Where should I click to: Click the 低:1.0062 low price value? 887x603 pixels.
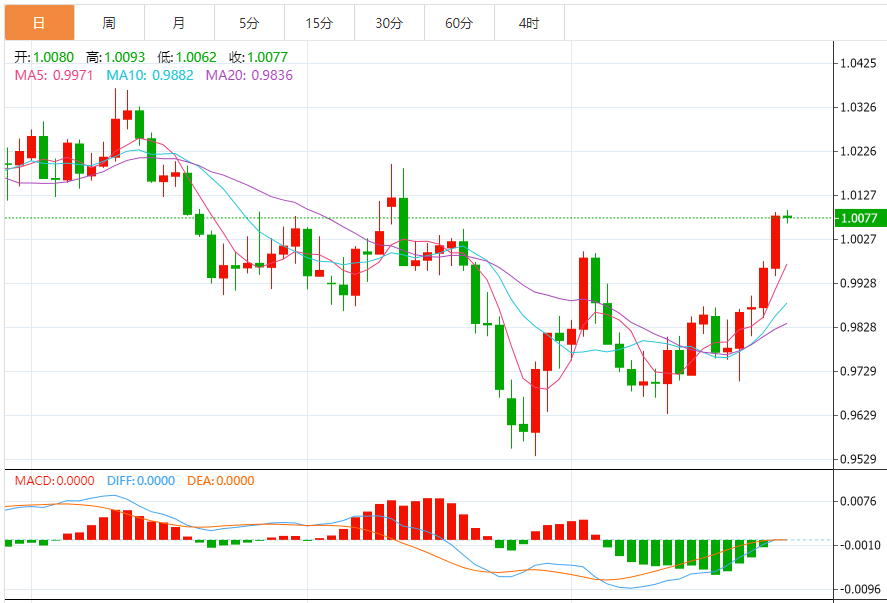pos(187,57)
